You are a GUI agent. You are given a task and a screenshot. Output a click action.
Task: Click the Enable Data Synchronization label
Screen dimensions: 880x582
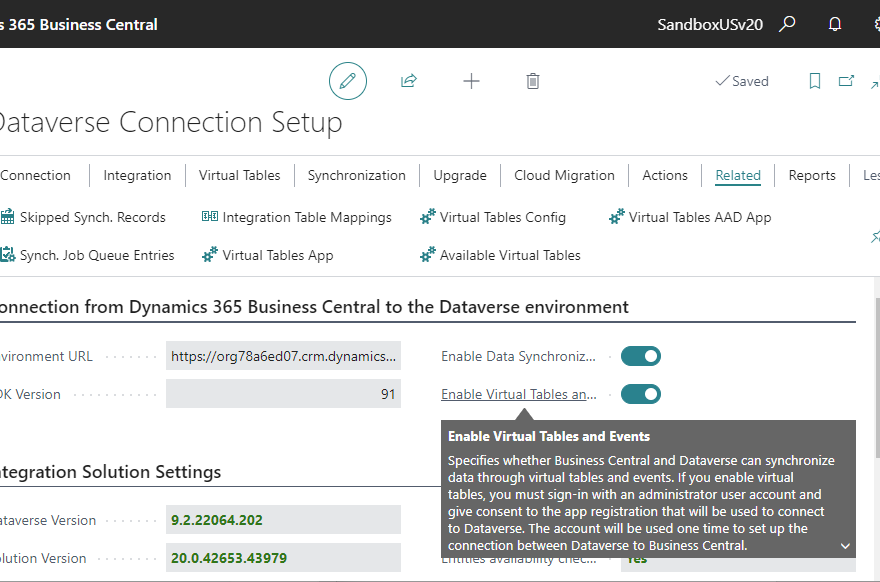(x=519, y=356)
